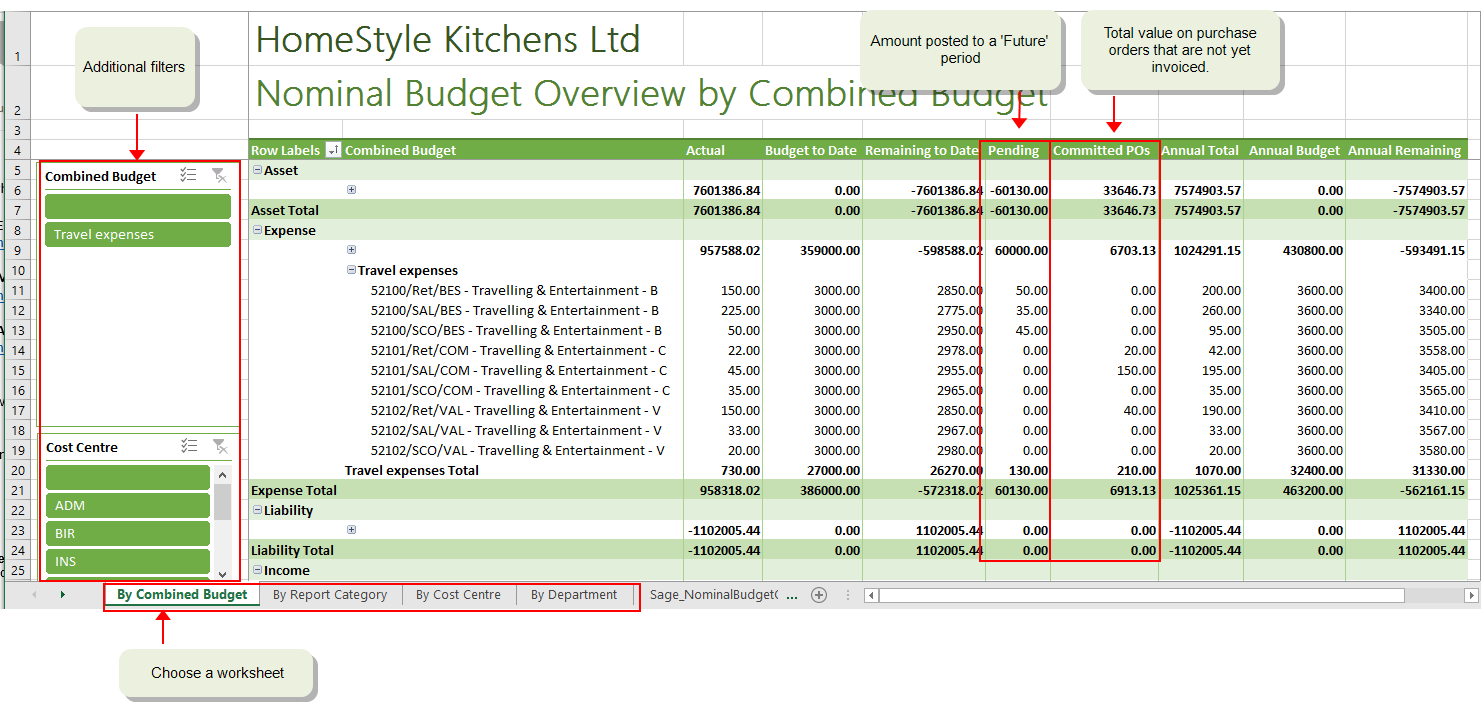Viewport: 1481px width, 712px height.
Task: Select the Annual Remaining header
Action: click(1405, 150)
